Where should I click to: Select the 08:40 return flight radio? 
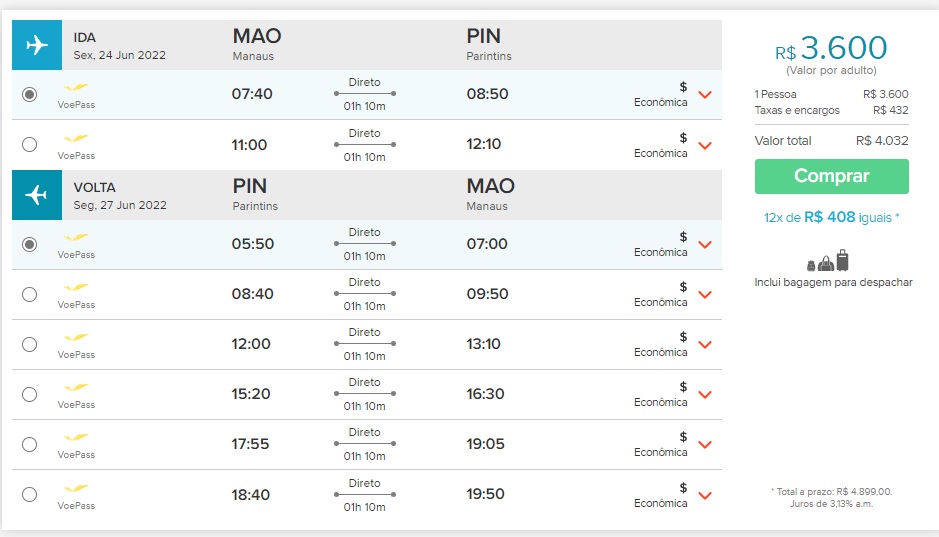click(29, 295)
